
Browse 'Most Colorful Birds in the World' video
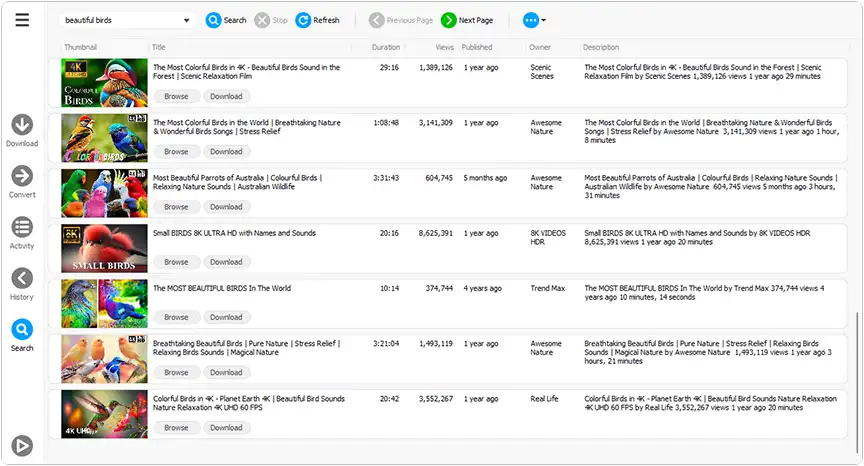click(176, 151)
